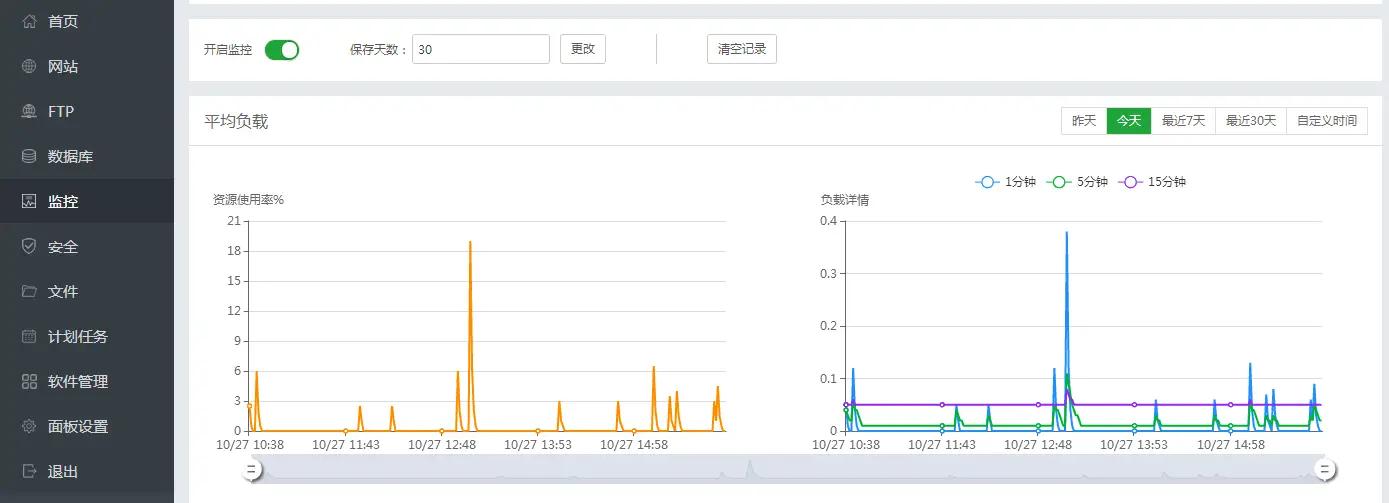Click the home icon beside 首页
1389x503 pixels.
tap(29, 21)
